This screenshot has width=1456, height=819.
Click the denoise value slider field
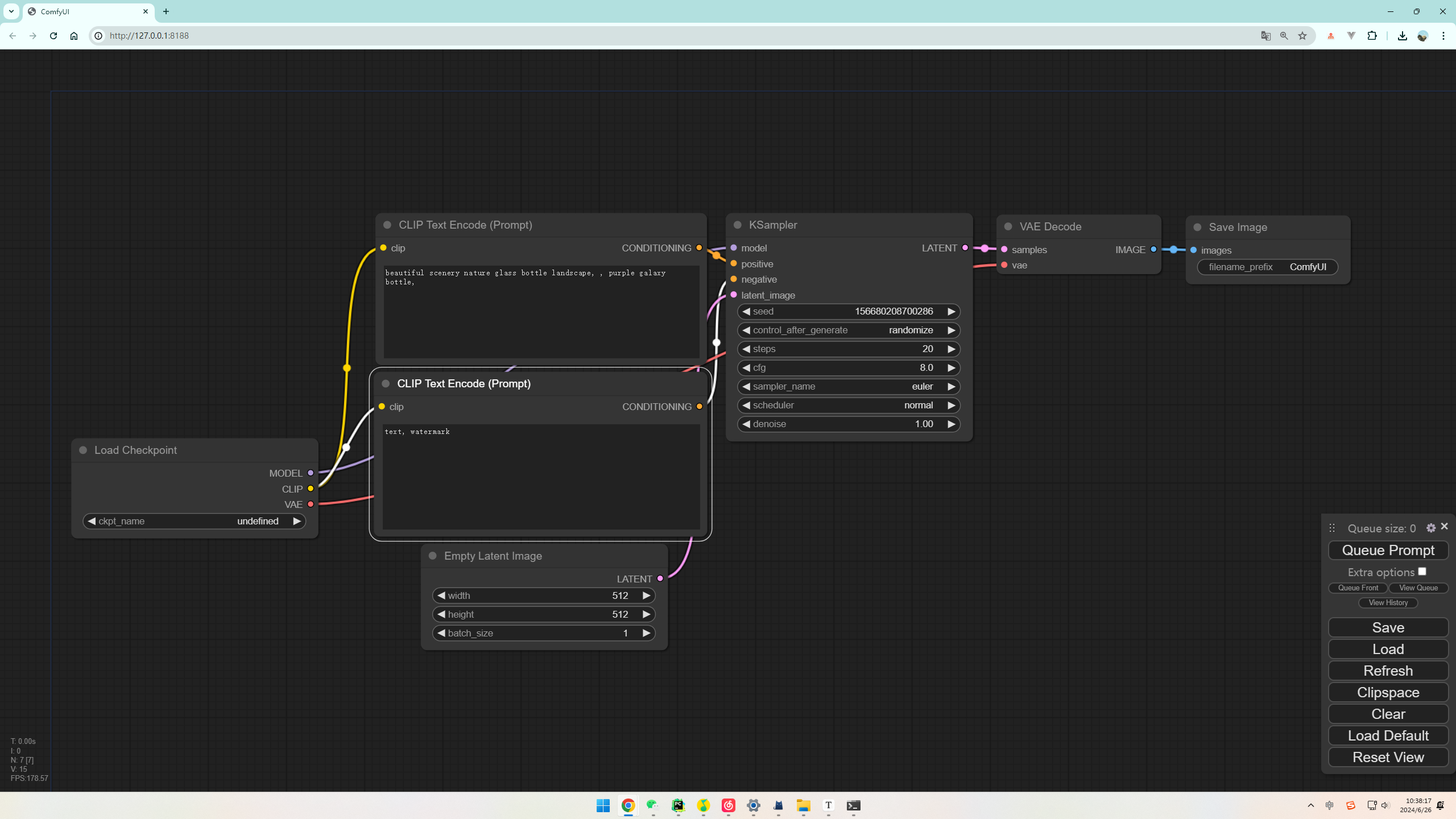pyautogui.click(x=849, y=424)
